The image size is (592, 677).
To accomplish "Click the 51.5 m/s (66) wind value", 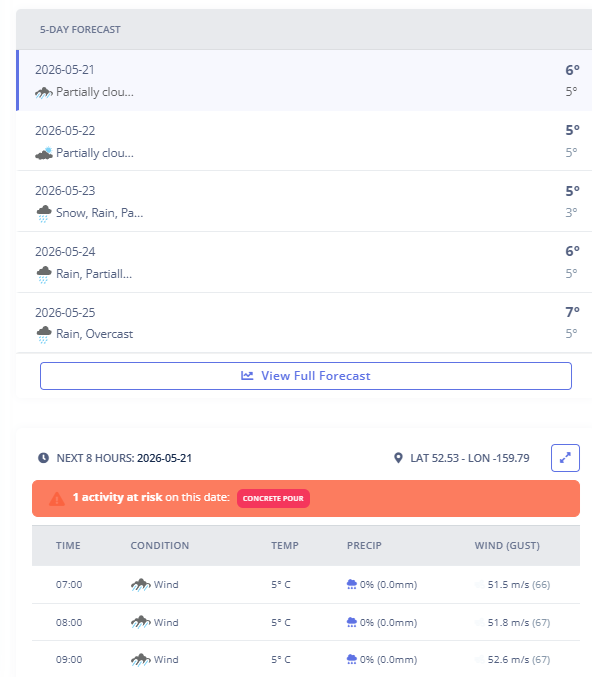I will click(519, 585).
